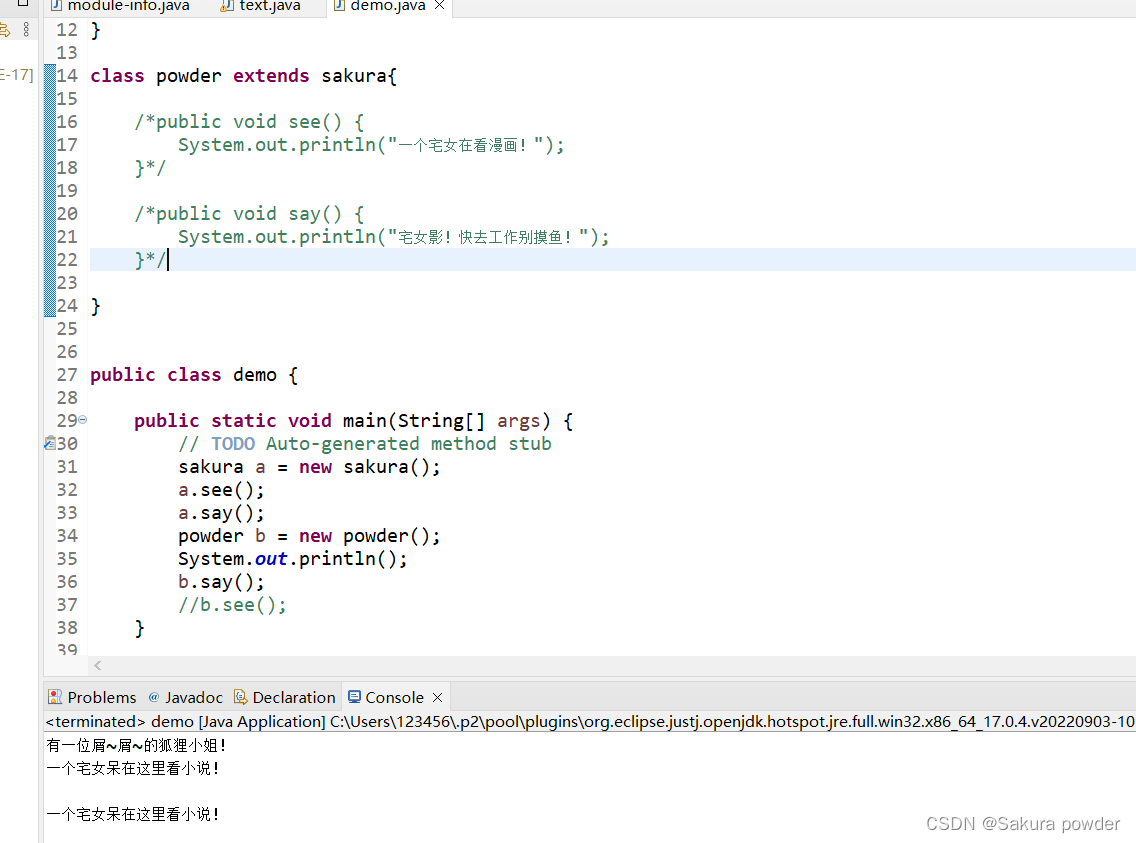
Task: Collapse the main method fold marker at line 29
Action: point(81,420)
